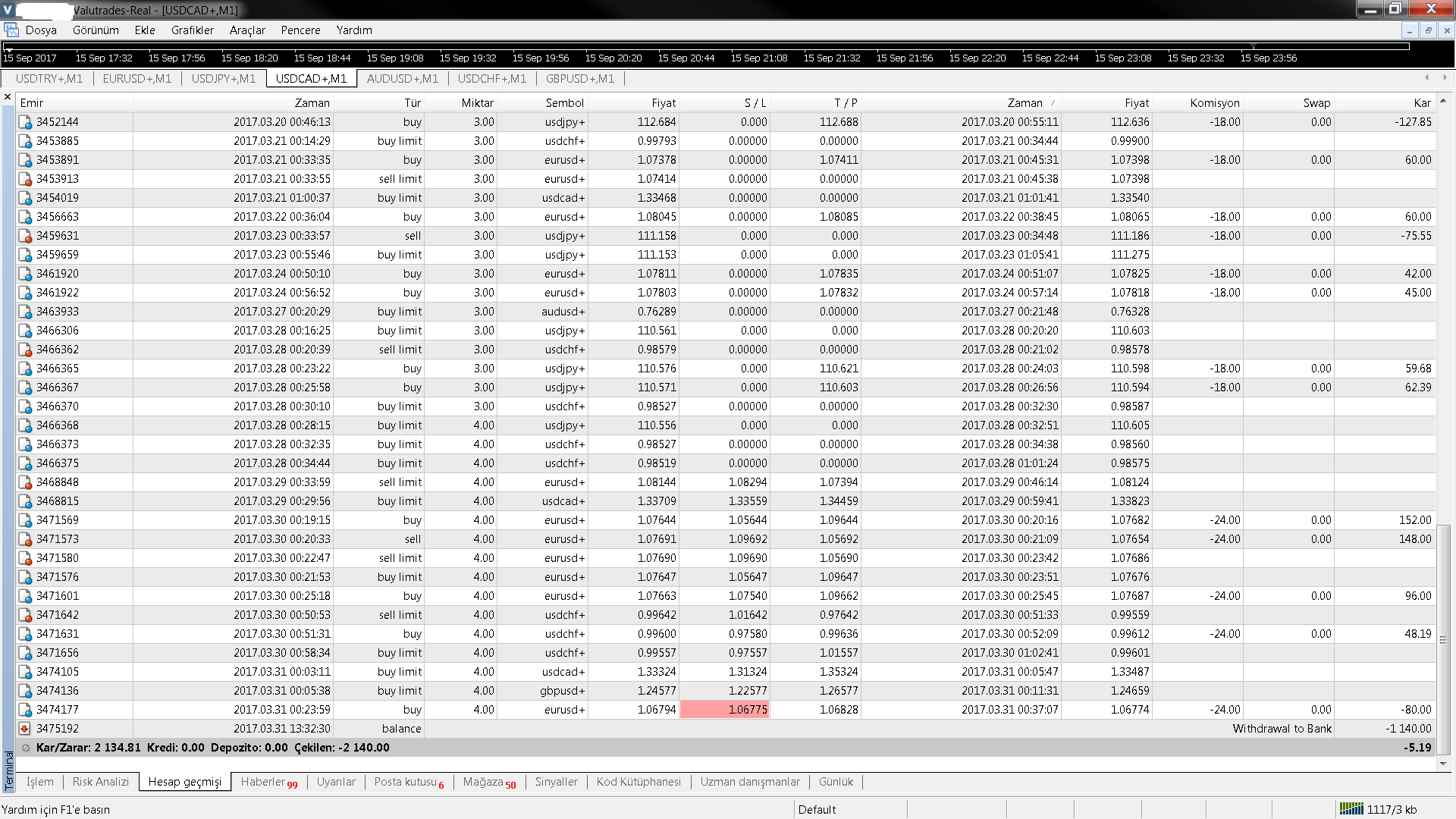Screen dimensions: 1456x819
Task: Click the sell order icon of row 3459631
Action: click(x=25, y=236)
